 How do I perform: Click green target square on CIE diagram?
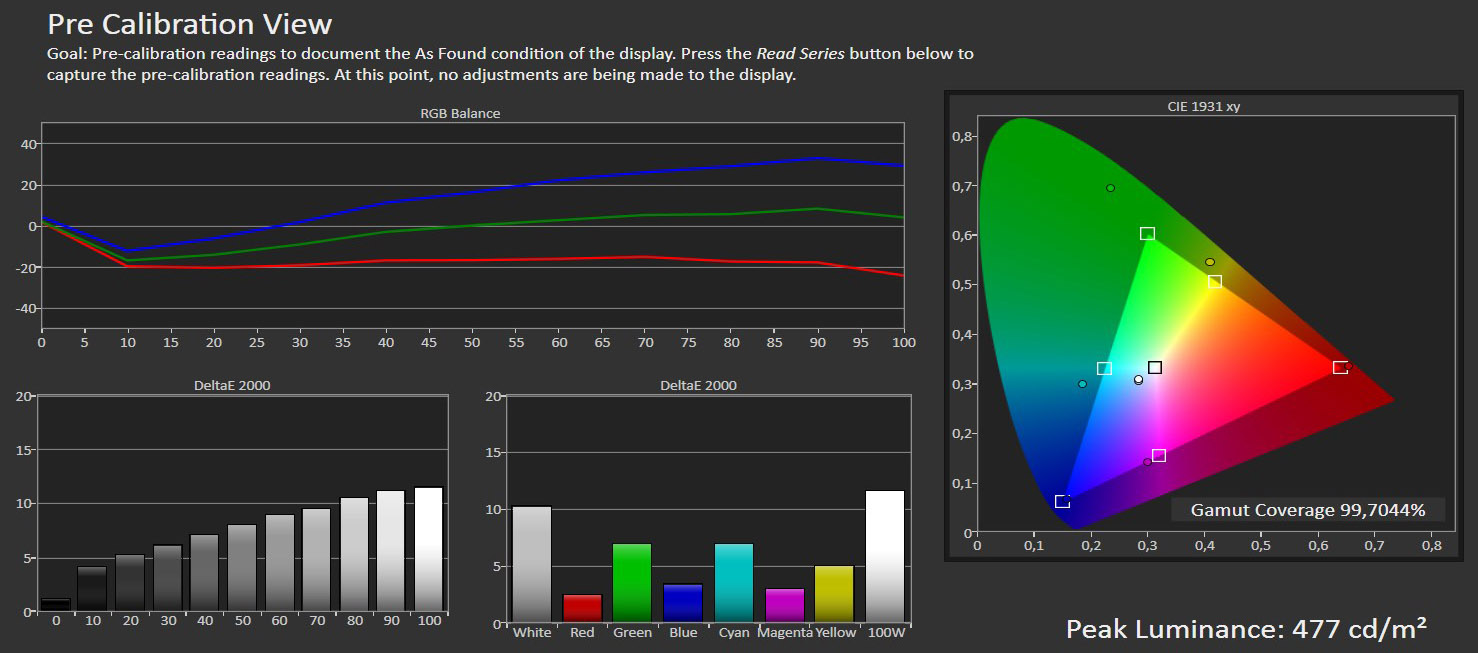pyautogui.click(x=1147, y=233)
